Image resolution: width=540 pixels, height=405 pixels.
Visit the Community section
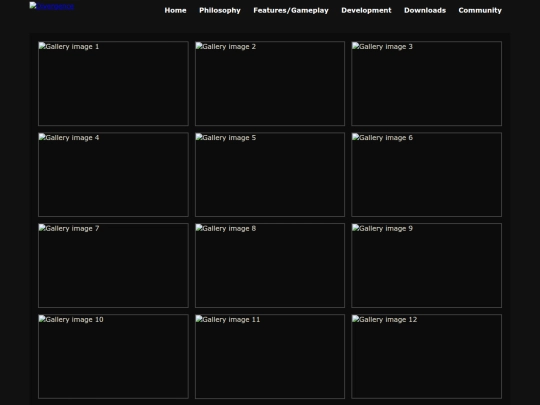[480, 10]
